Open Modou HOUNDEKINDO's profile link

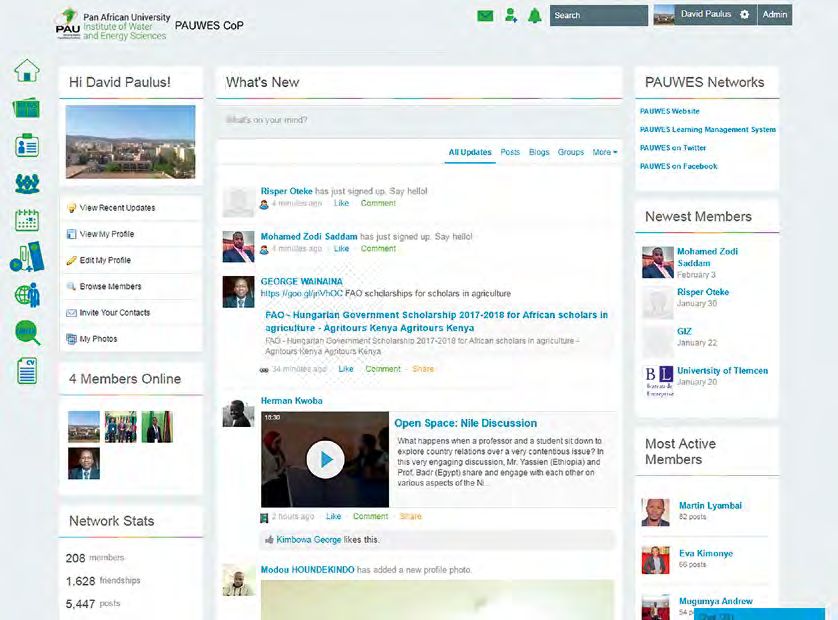pos(307,570)
